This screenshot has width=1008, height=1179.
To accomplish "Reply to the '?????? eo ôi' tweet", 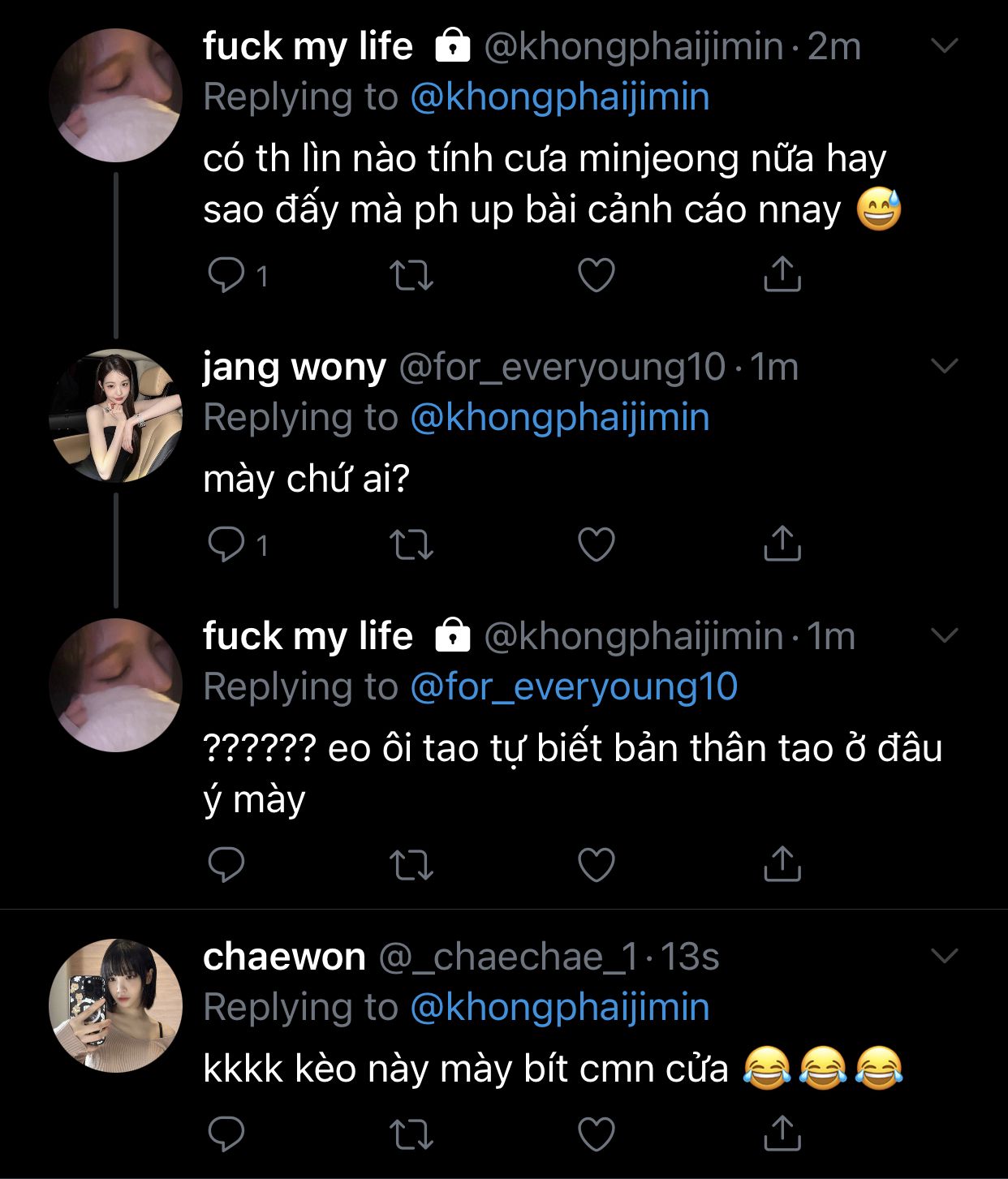I will [226, 864].
